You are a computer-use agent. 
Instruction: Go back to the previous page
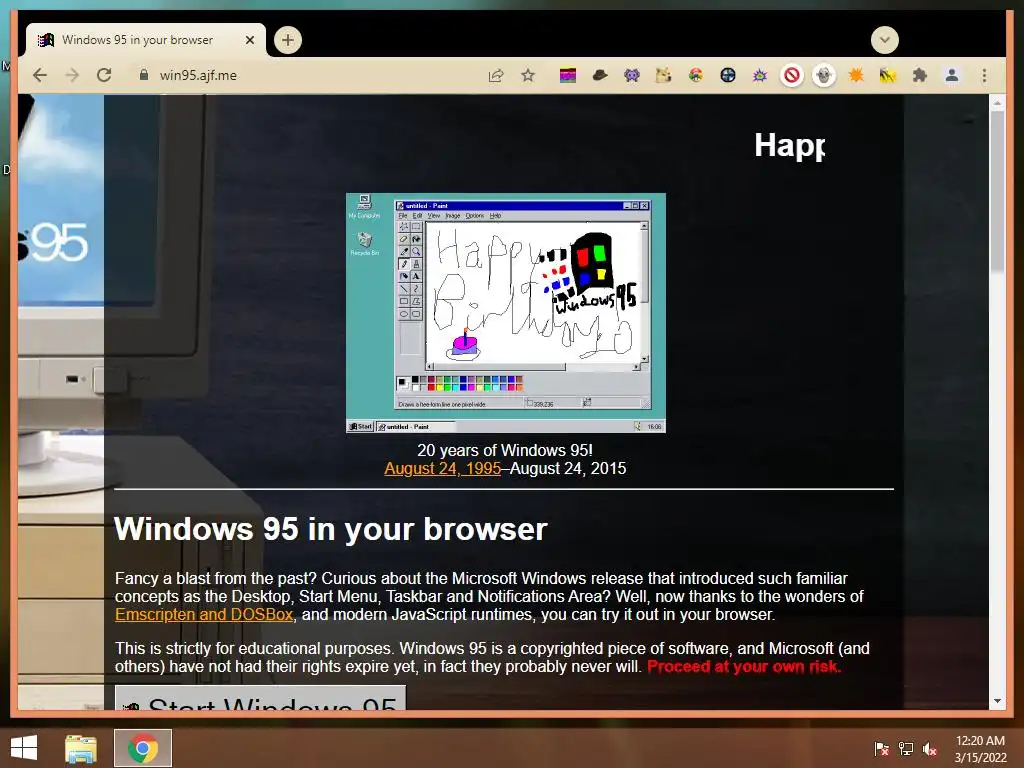click(40, 75)
